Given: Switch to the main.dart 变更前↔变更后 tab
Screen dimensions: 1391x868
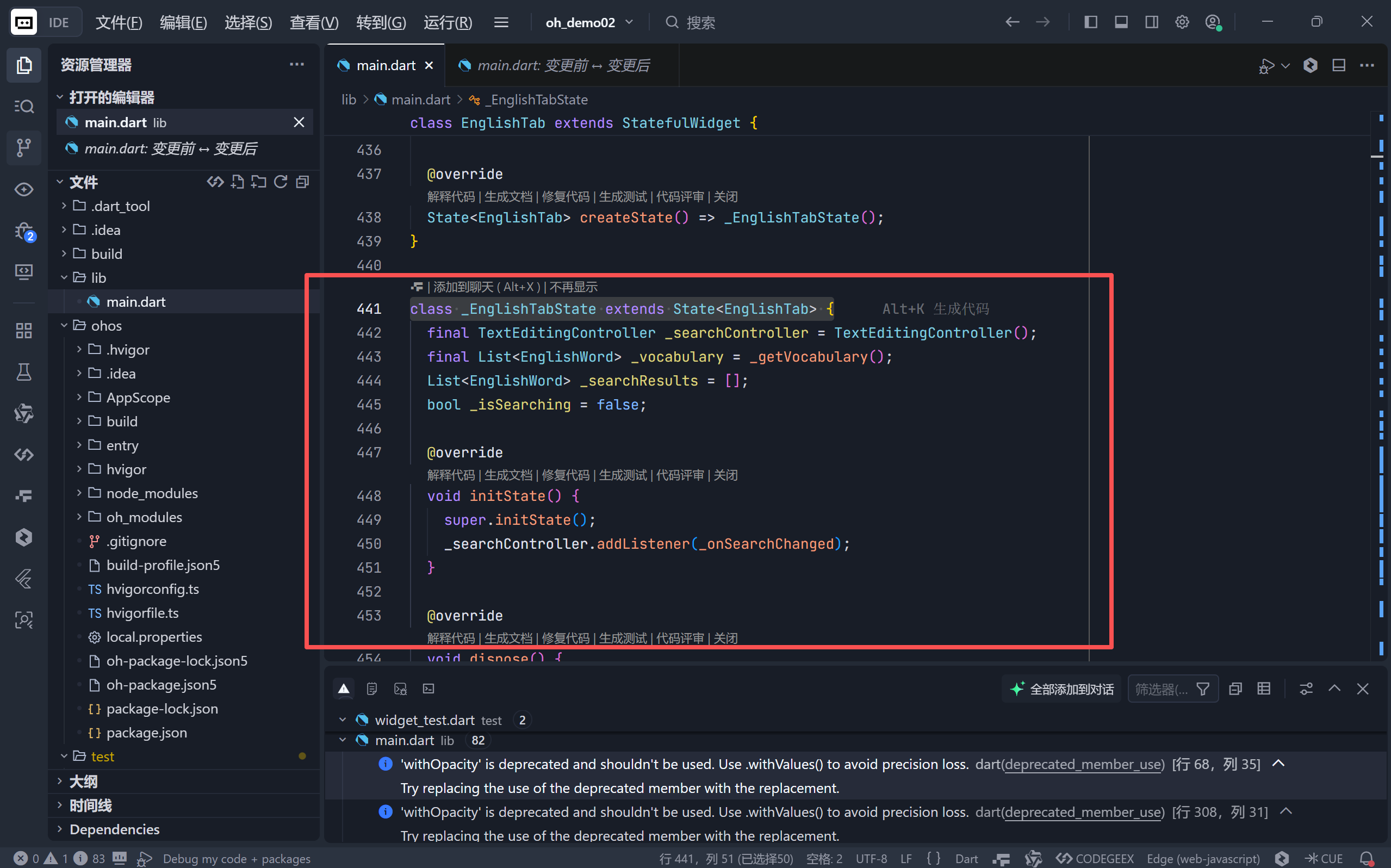Looking at the screenshot, I should tap(562, 65).
